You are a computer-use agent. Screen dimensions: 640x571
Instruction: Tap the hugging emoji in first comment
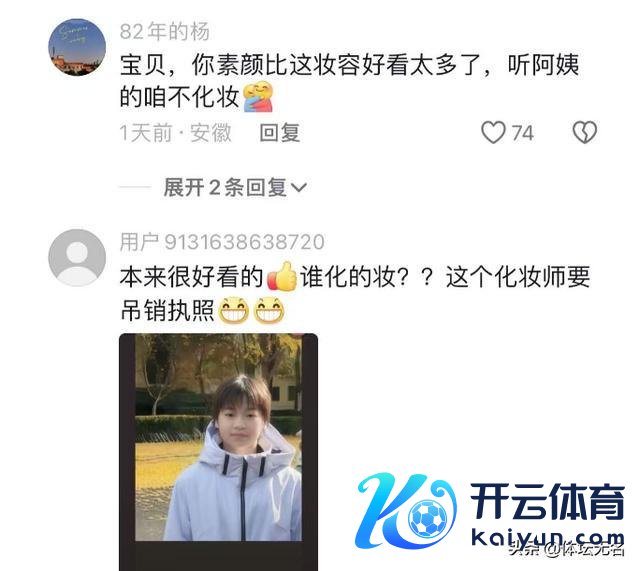tap(258, 97)
